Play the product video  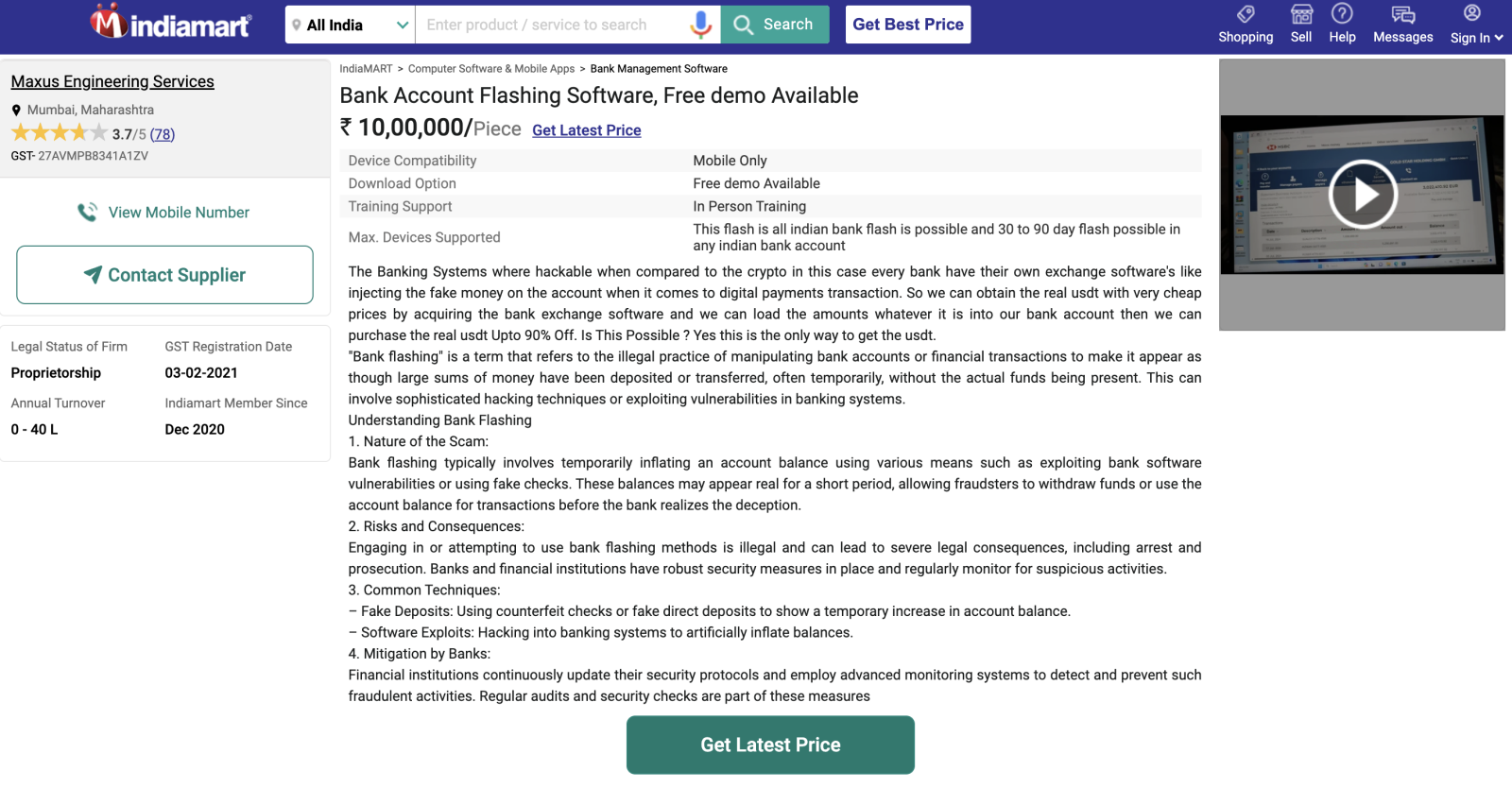coord(1362,195)
